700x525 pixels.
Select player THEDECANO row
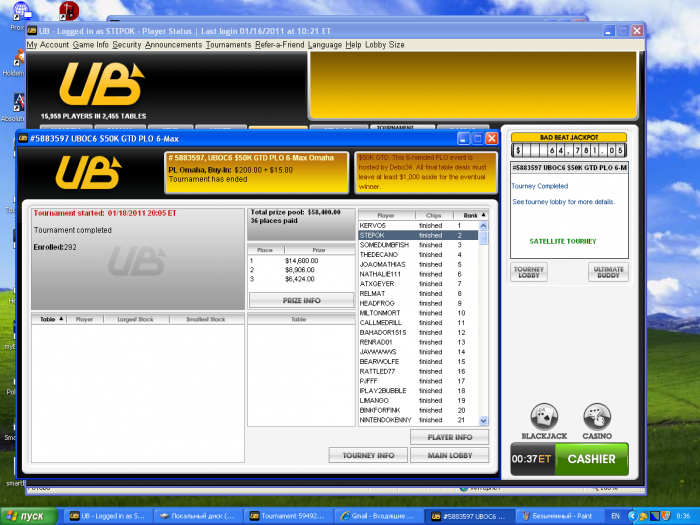click(418, 254)
